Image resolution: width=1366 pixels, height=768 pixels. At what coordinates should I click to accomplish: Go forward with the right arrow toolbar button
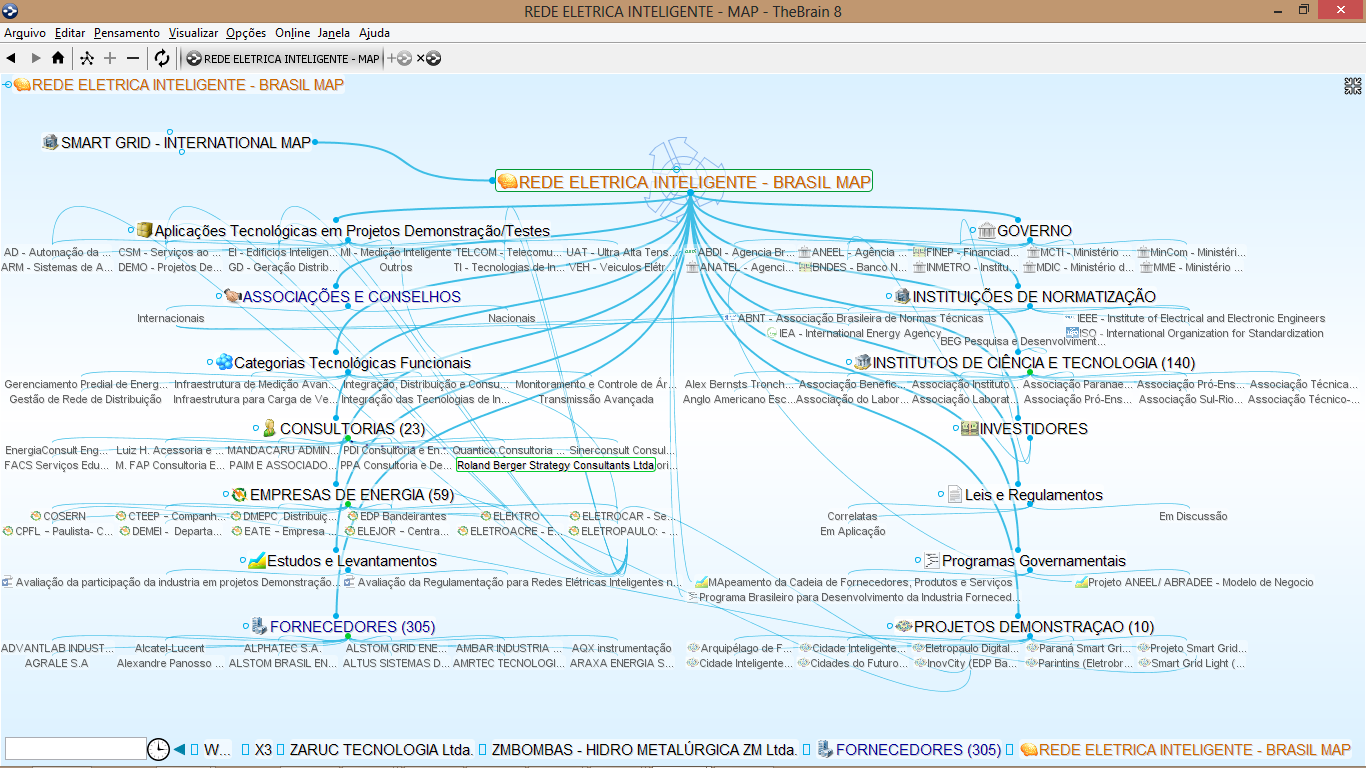36,59
